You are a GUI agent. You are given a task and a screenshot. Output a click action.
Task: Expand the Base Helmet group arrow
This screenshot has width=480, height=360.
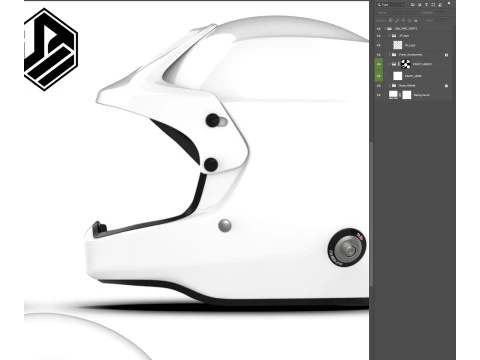tap(389, 86)
